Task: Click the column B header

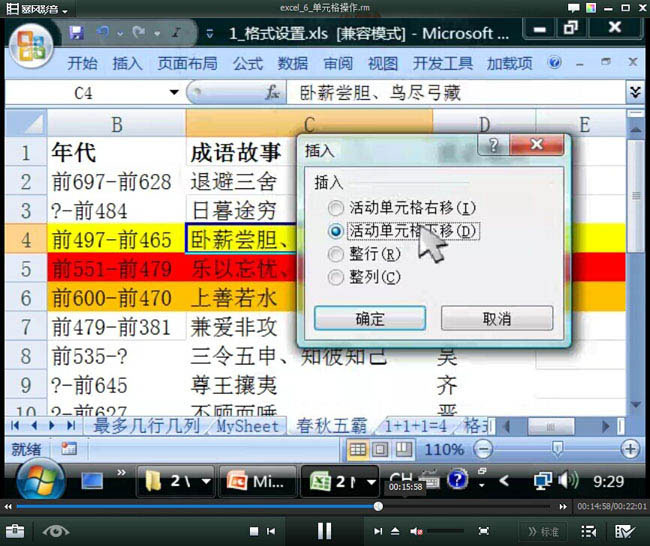Action: [116, 124]
